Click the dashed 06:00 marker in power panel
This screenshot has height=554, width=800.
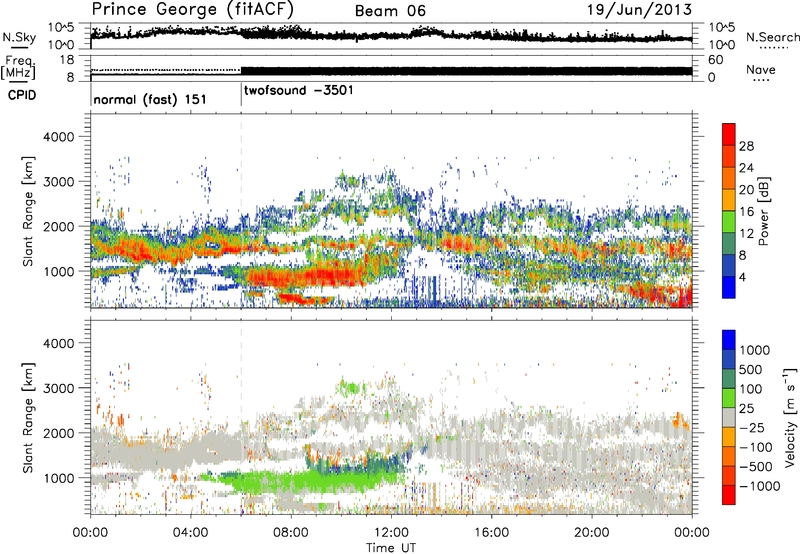(x=241, y=211)
